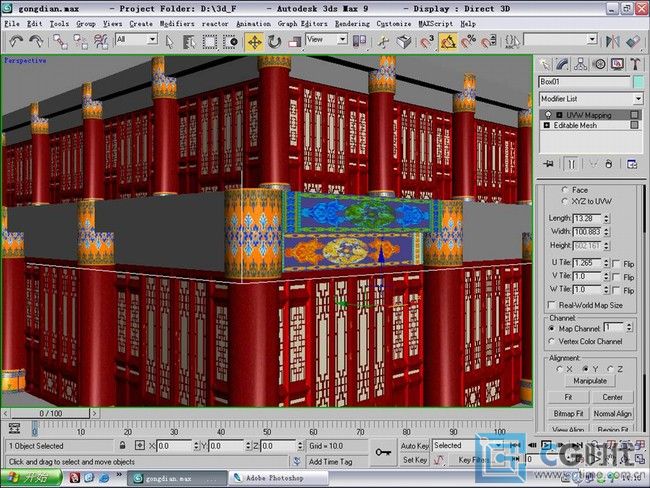This screenshot has width=650, height=488.
Task: Click the Normal Align button
Action: point(612,414)
